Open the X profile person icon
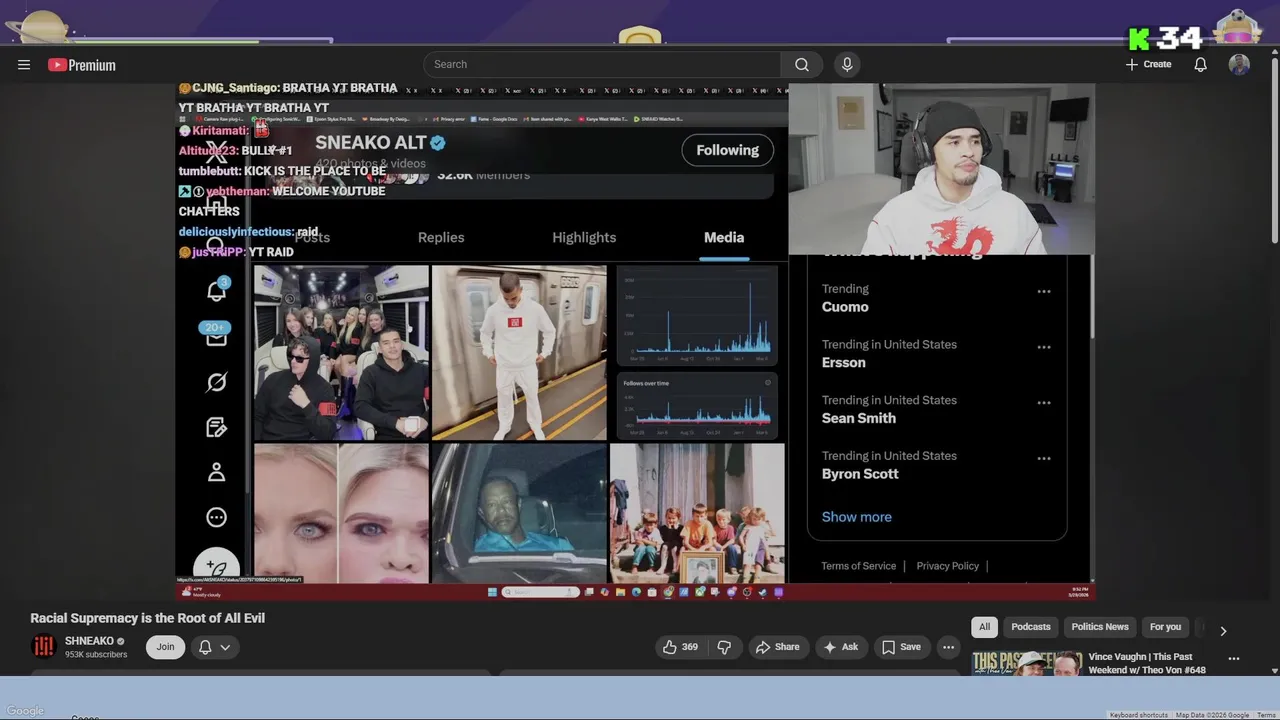The height and width of the screenshot is (720, 1280). pos(216,472)
